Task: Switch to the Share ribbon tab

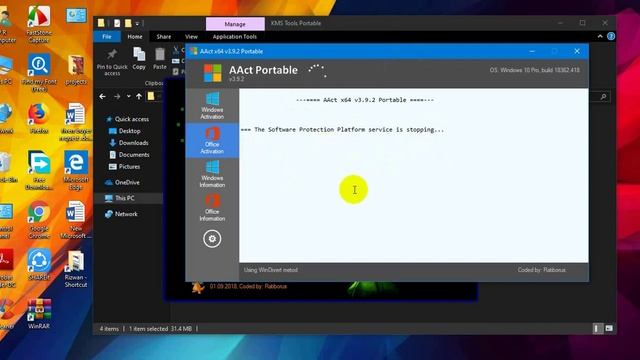Action: tap(164, 36)
